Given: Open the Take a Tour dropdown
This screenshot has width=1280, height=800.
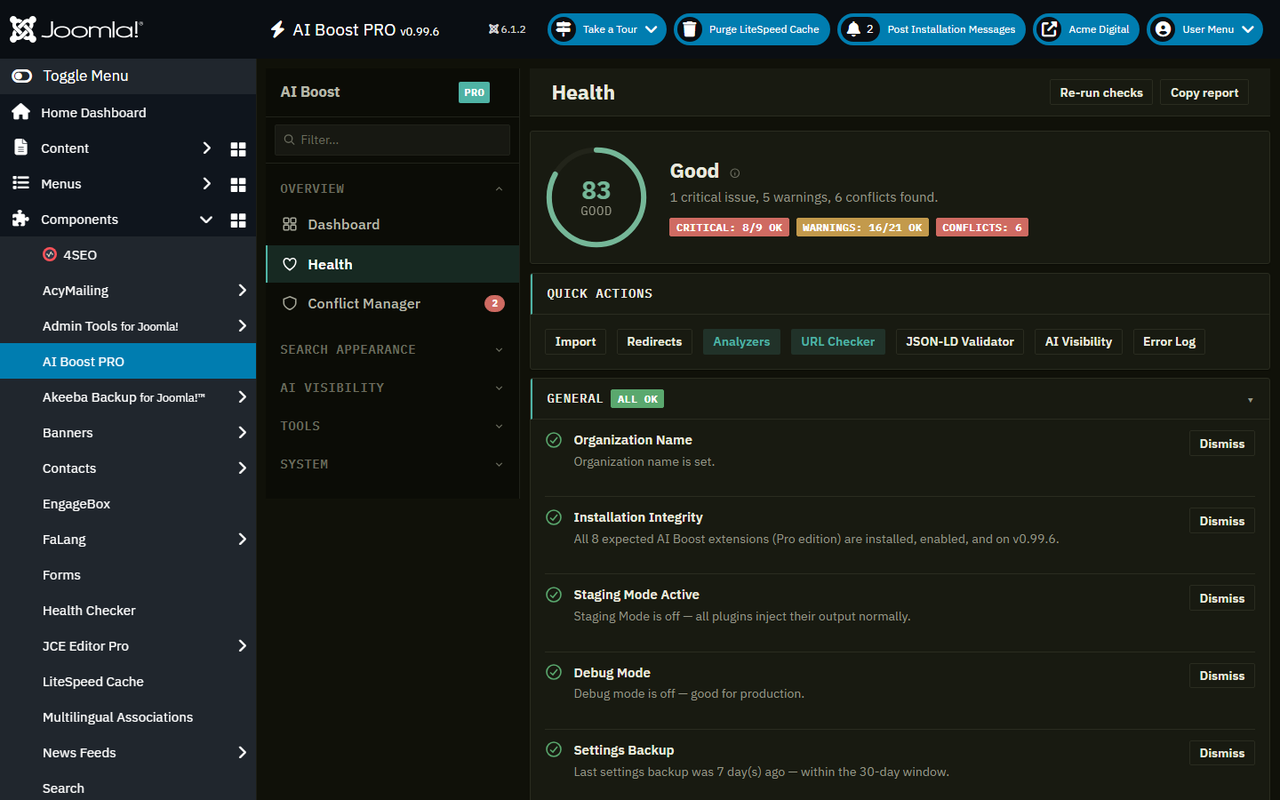Looking at the screenshot, I should [606, 30].
